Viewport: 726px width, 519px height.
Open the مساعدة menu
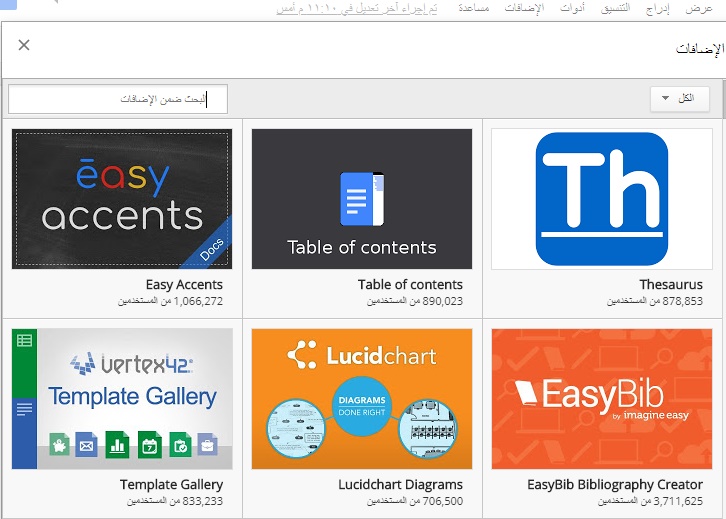[474, 8]
